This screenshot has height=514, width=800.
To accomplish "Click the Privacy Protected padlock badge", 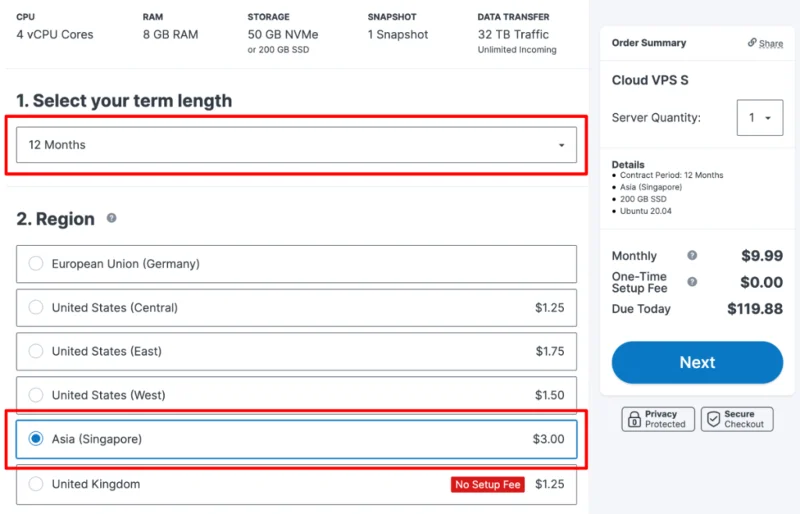I will (658, 419).
